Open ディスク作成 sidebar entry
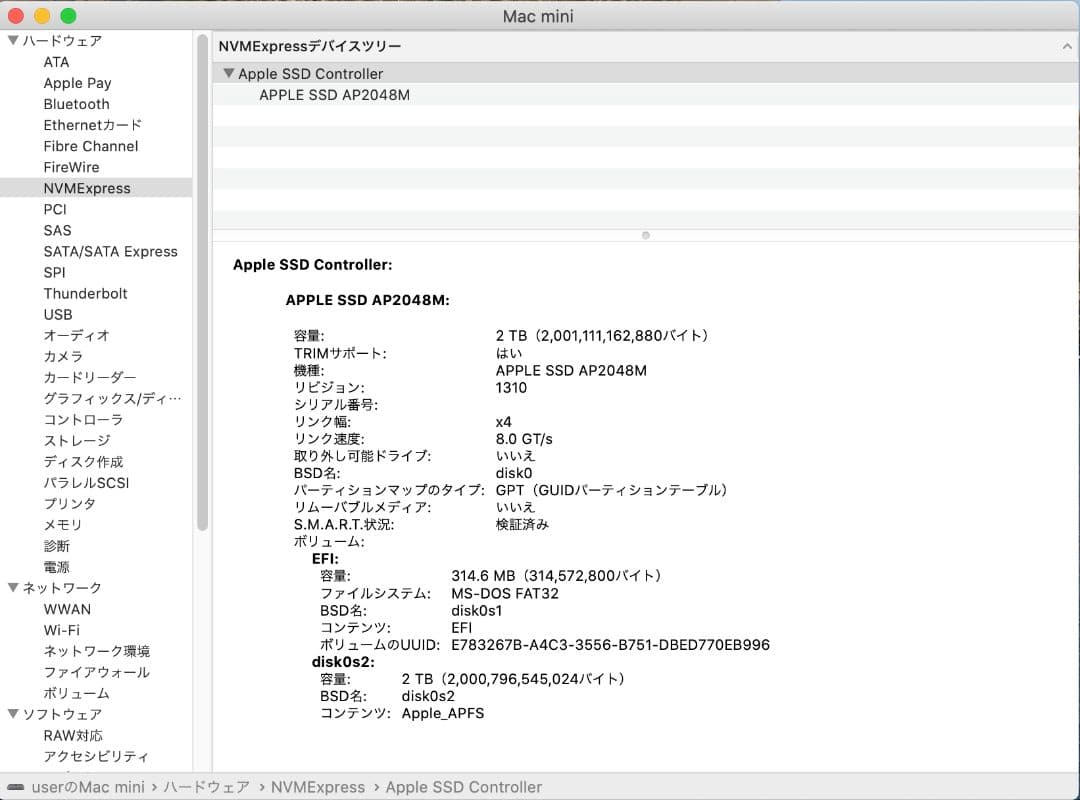 click(x=83, y=462)
